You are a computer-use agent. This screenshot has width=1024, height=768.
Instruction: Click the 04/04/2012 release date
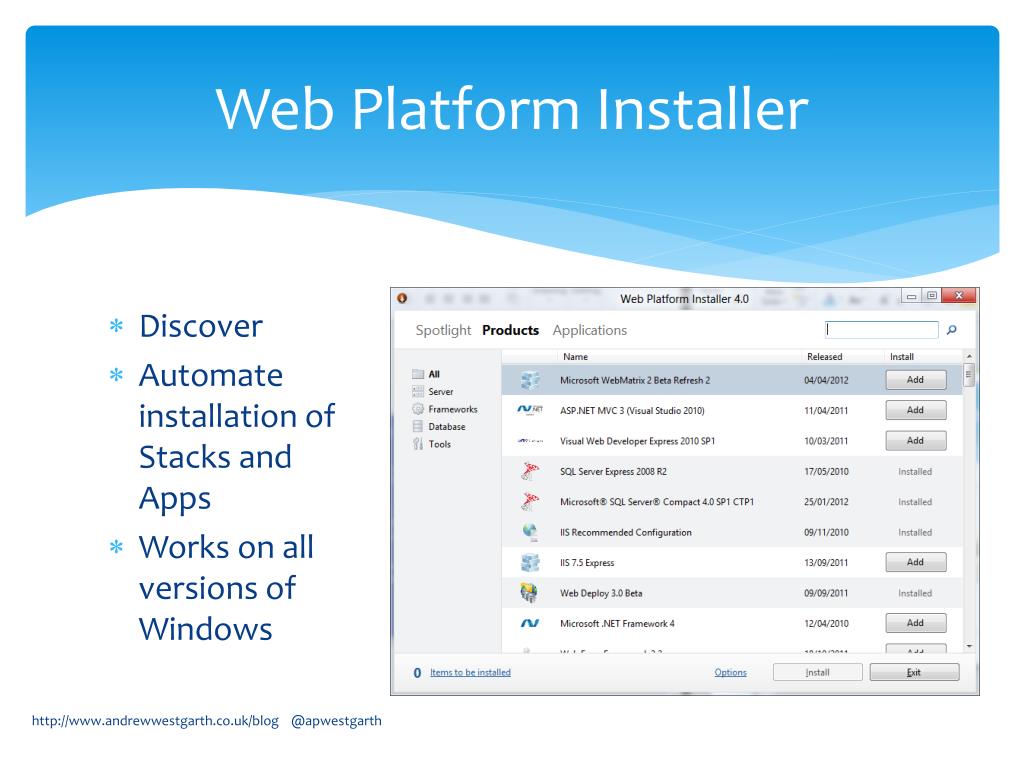click(826, 380)
